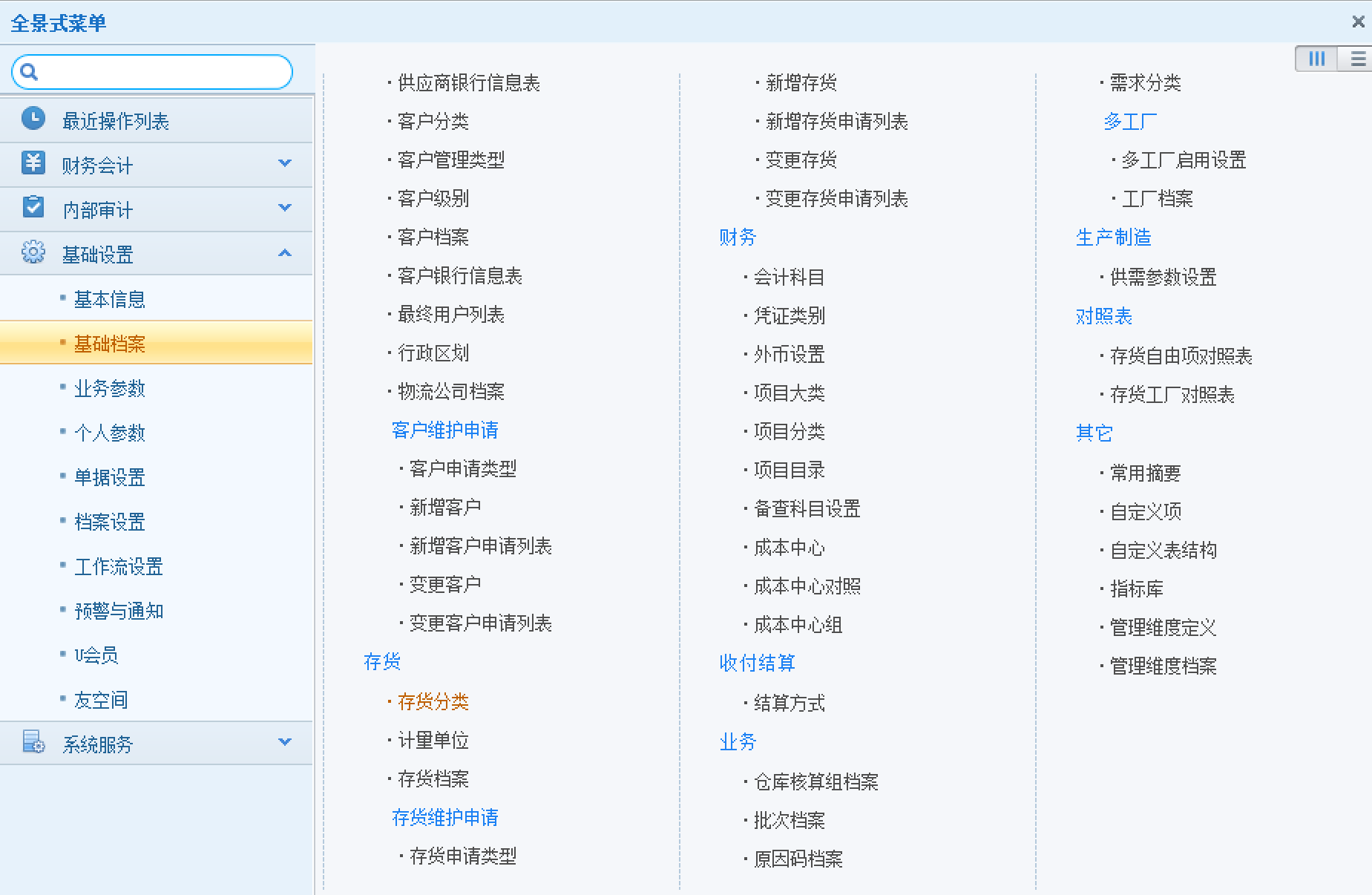Open 存货档案

click(433, 778)
